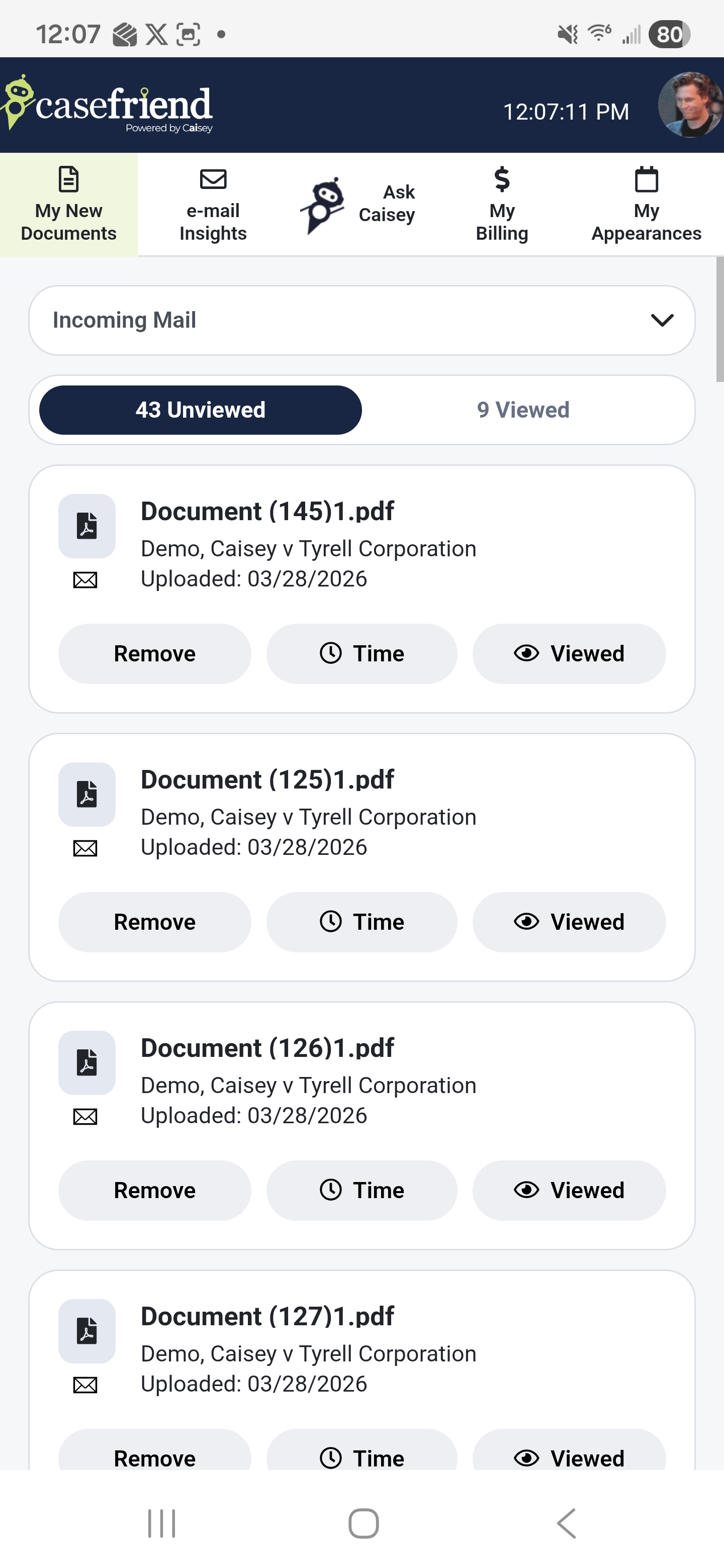Click the Incoming Mail chevron arrow
Screen dimensions: 724x1568
pos(662,320)
